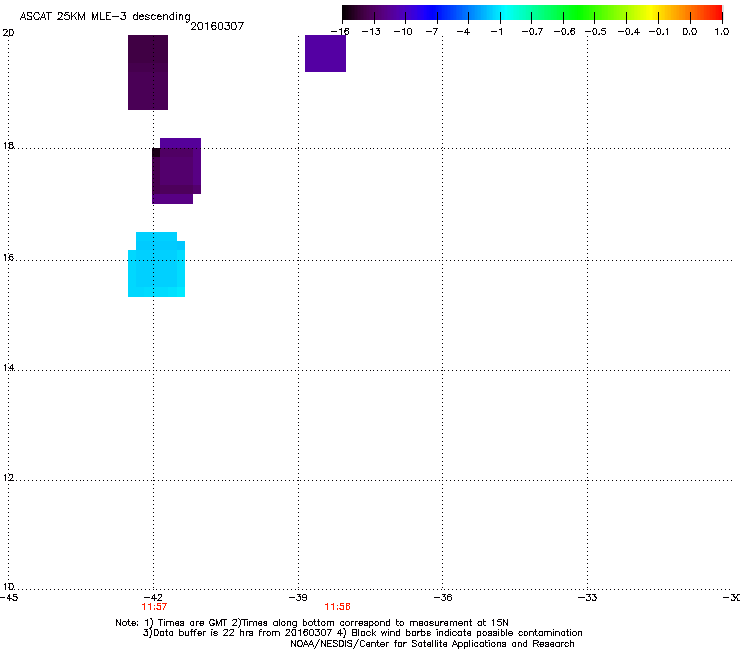Click colorbar tick label -10
The width and height of the screenshot is (740, 650).
click(x=403, y=32)
